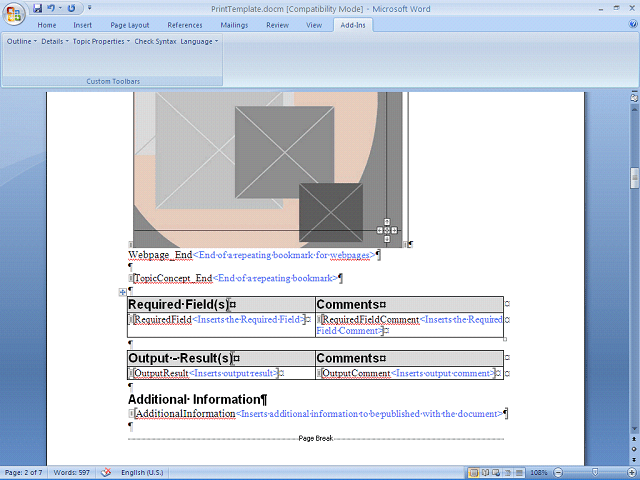Click the Check Syntax button
Image resolution: width=640 pixels, height=480 pixels.
pos(155,42)
